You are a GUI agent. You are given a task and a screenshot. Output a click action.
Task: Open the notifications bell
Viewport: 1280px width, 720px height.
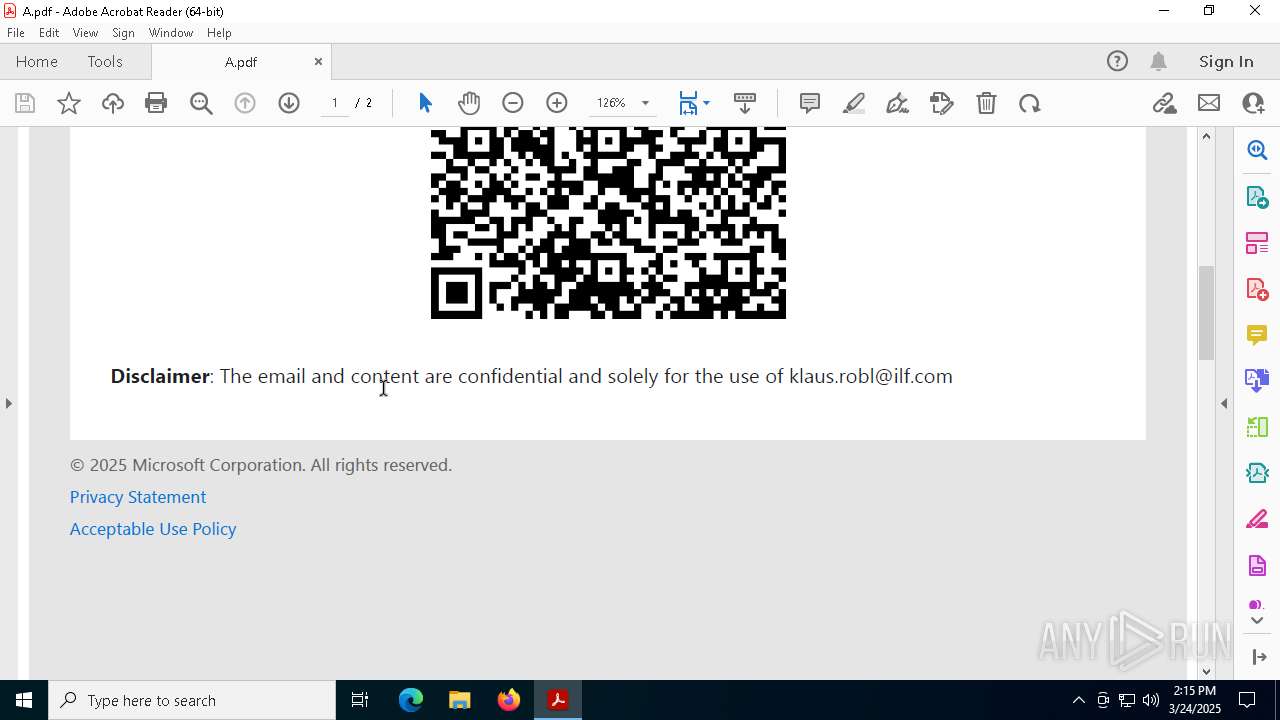(x=1158, y=62)
